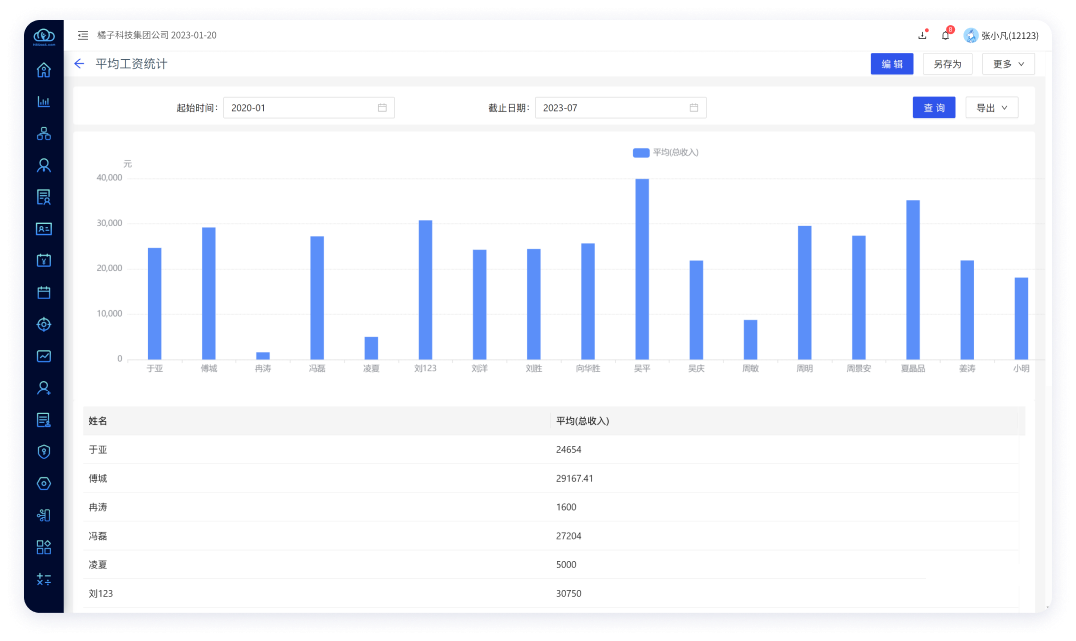The image size is (1076, 641).
Task: Select the value 27204
Action: click(x=568, y=536)
